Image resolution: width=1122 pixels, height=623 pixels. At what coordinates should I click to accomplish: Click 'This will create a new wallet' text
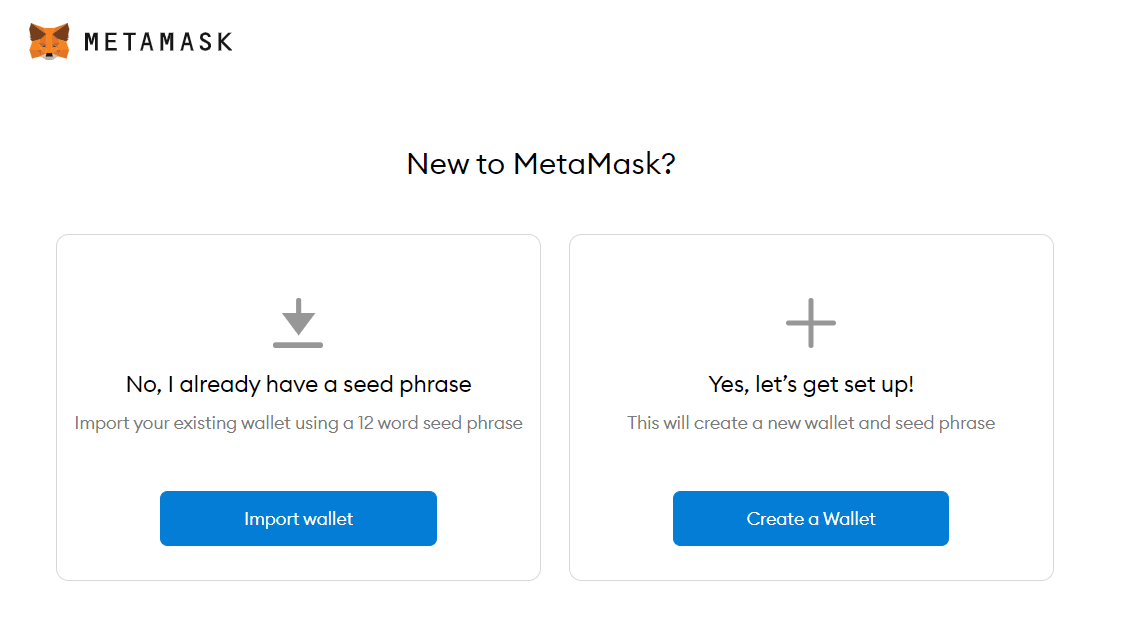tap(810, 422)
